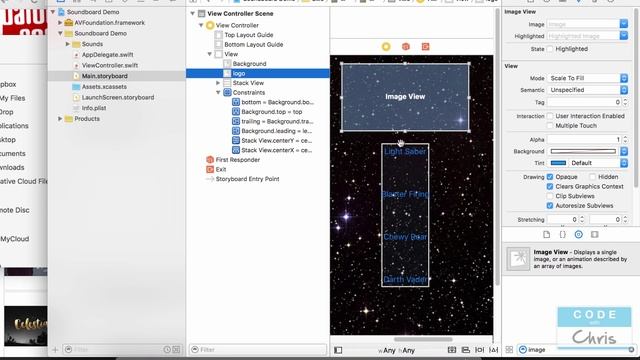Show the Object library circle icon
The width and height of the screenshot is (640, 360).
578,234
